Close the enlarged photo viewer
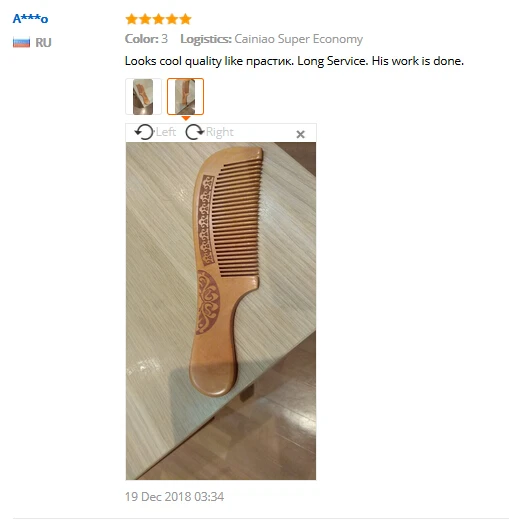The height and width of the screenshot is (524, 509). (x=300, y=134)
